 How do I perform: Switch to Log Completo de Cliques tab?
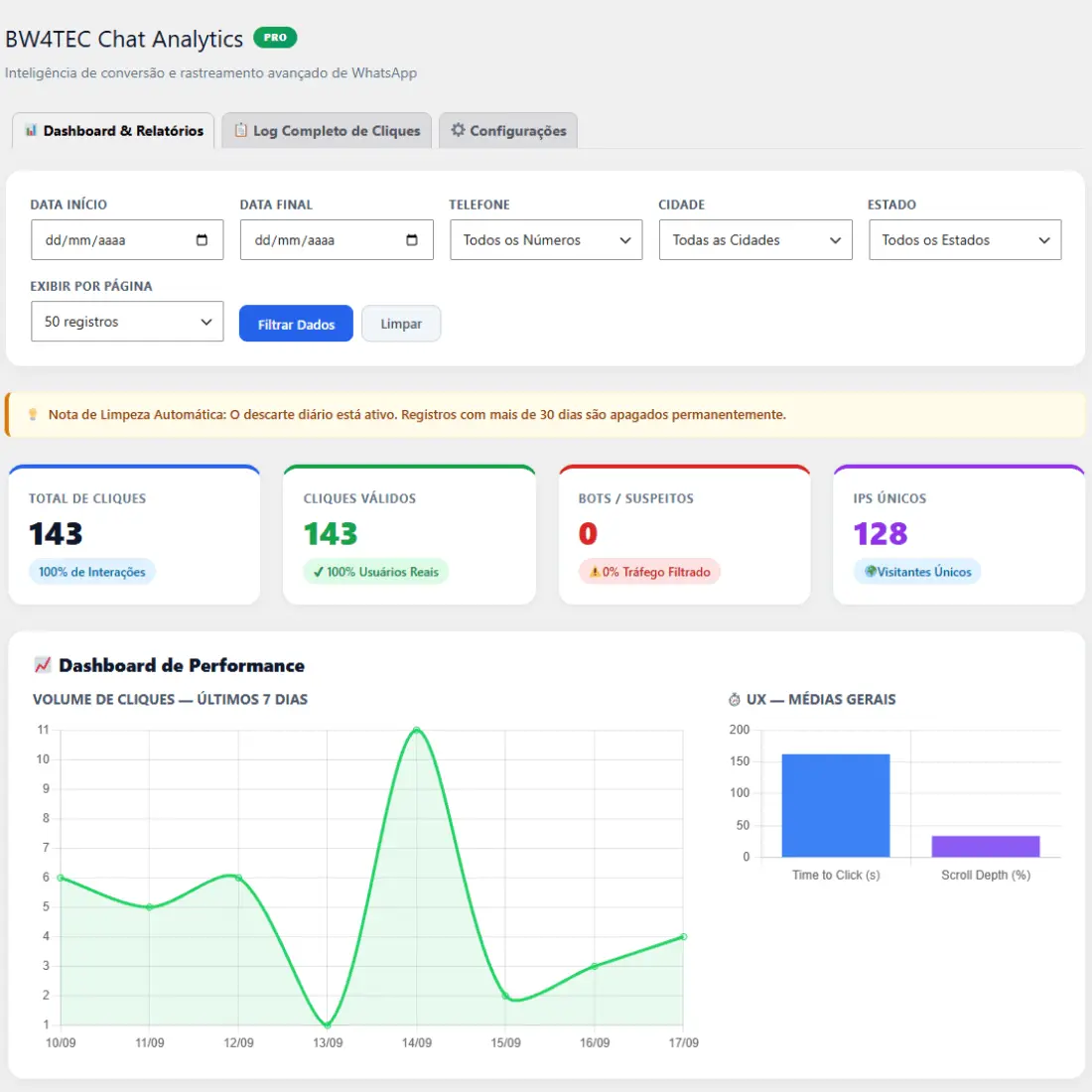(x=327, y=131)
